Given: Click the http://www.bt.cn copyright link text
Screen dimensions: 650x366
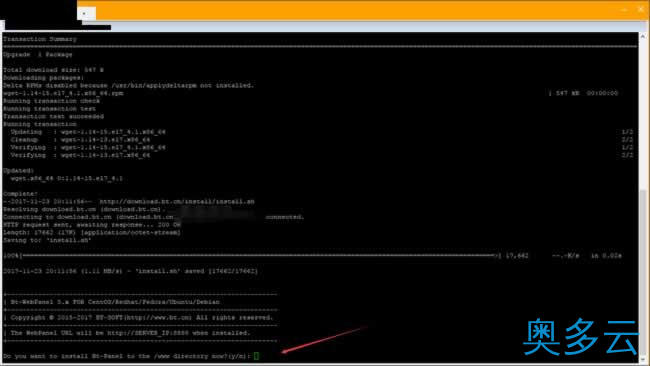Looking at the screenshot, I should point(158,318).
